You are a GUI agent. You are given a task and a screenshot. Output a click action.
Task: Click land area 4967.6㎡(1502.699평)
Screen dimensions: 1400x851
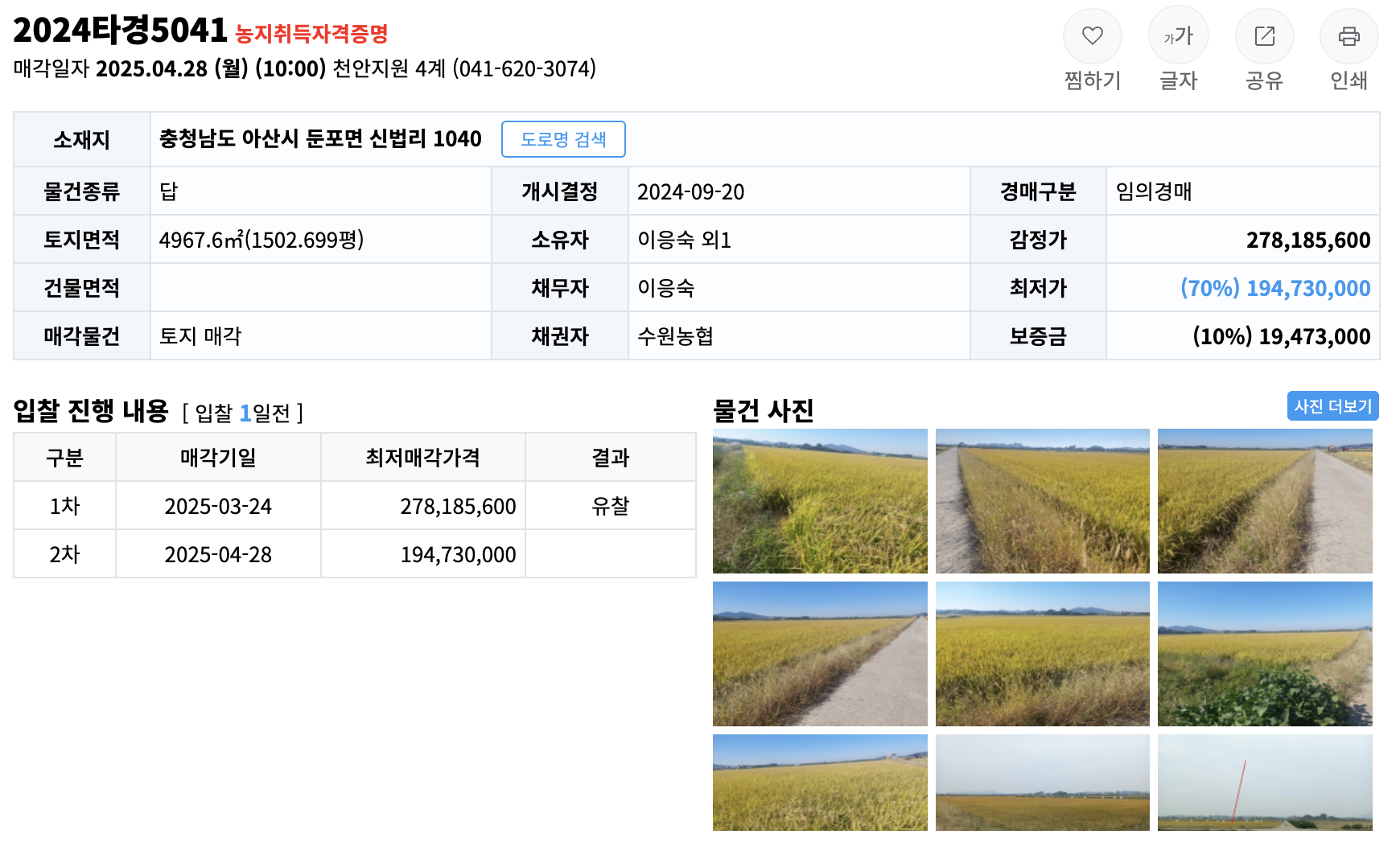(x=261, y=240)
